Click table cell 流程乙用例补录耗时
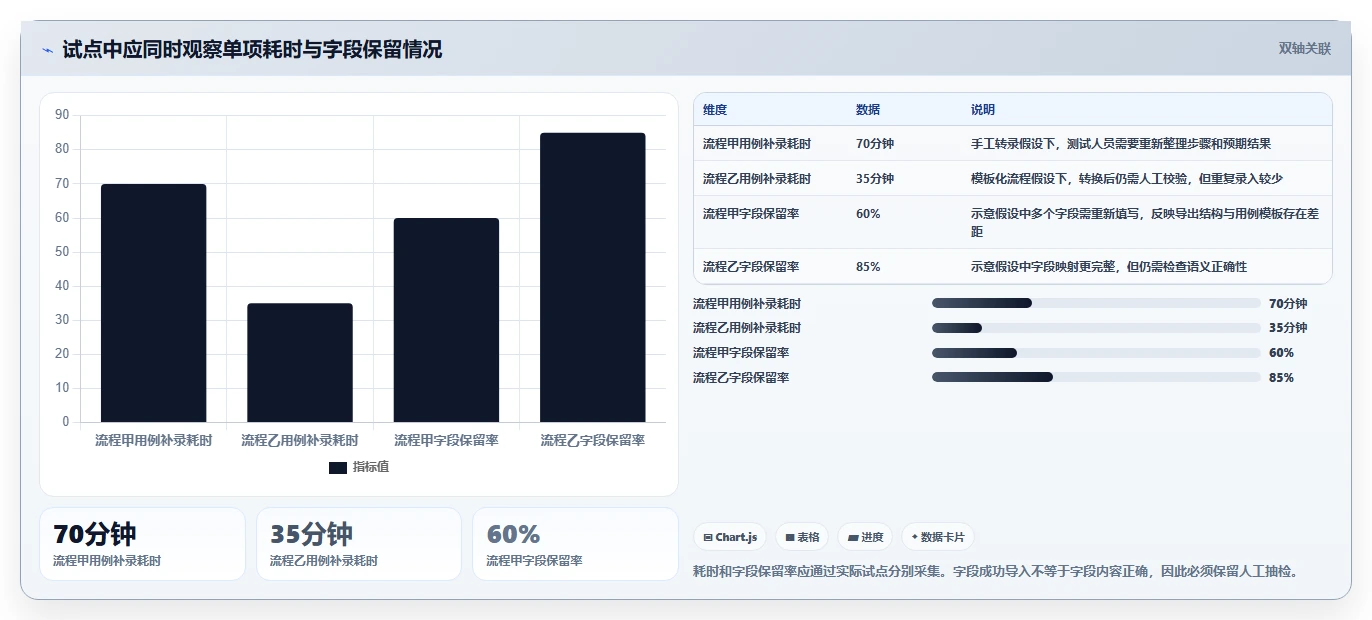 click(x=757, y=179)
